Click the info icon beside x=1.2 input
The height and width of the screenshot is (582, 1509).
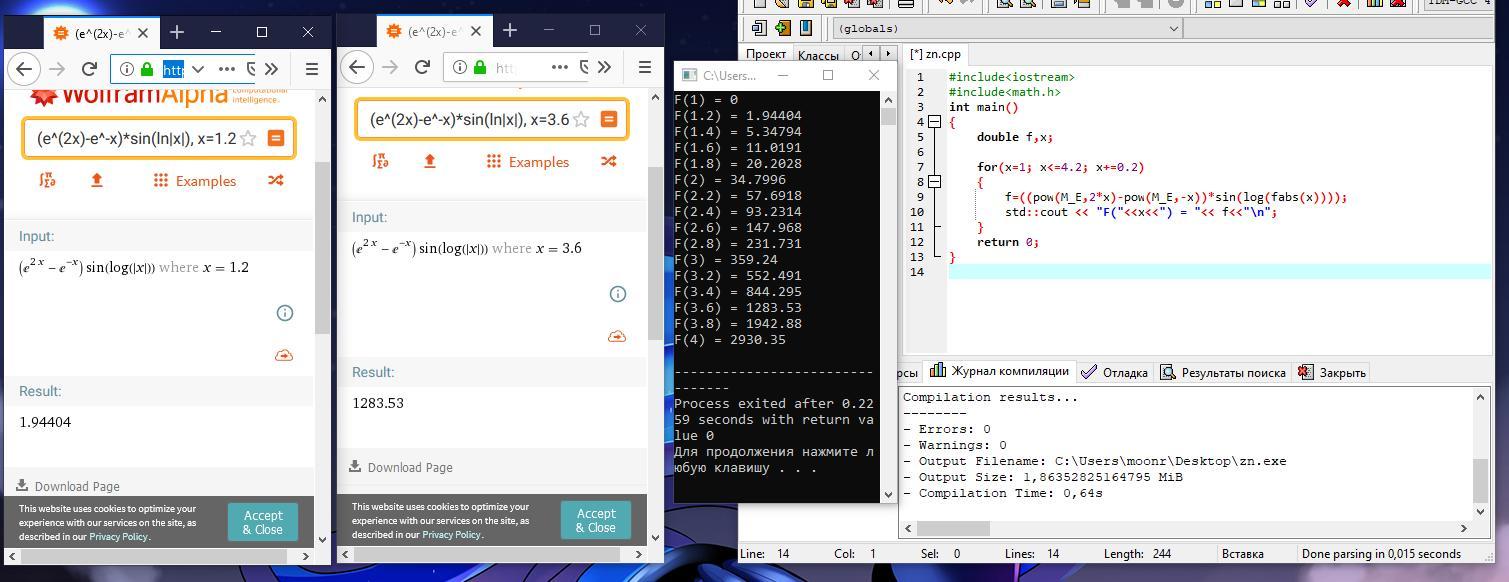[285, 313]
